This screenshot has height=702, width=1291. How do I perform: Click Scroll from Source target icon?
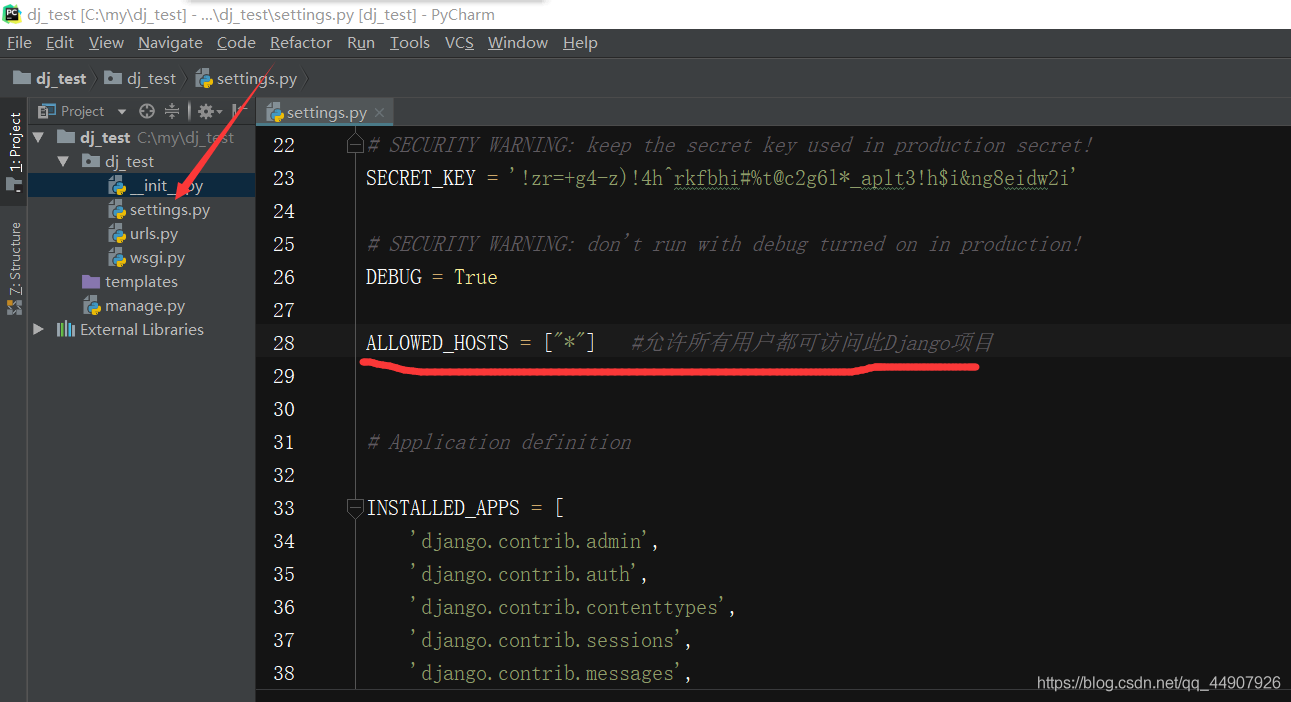pos(147,111)
